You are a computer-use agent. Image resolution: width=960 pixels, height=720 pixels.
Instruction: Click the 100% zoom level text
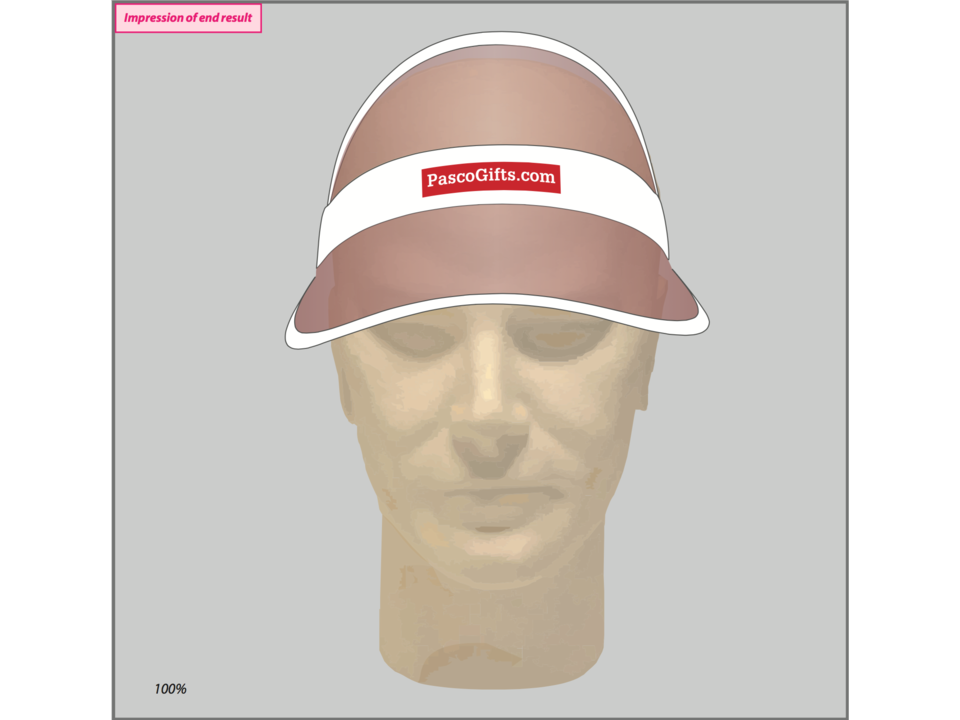170,688
